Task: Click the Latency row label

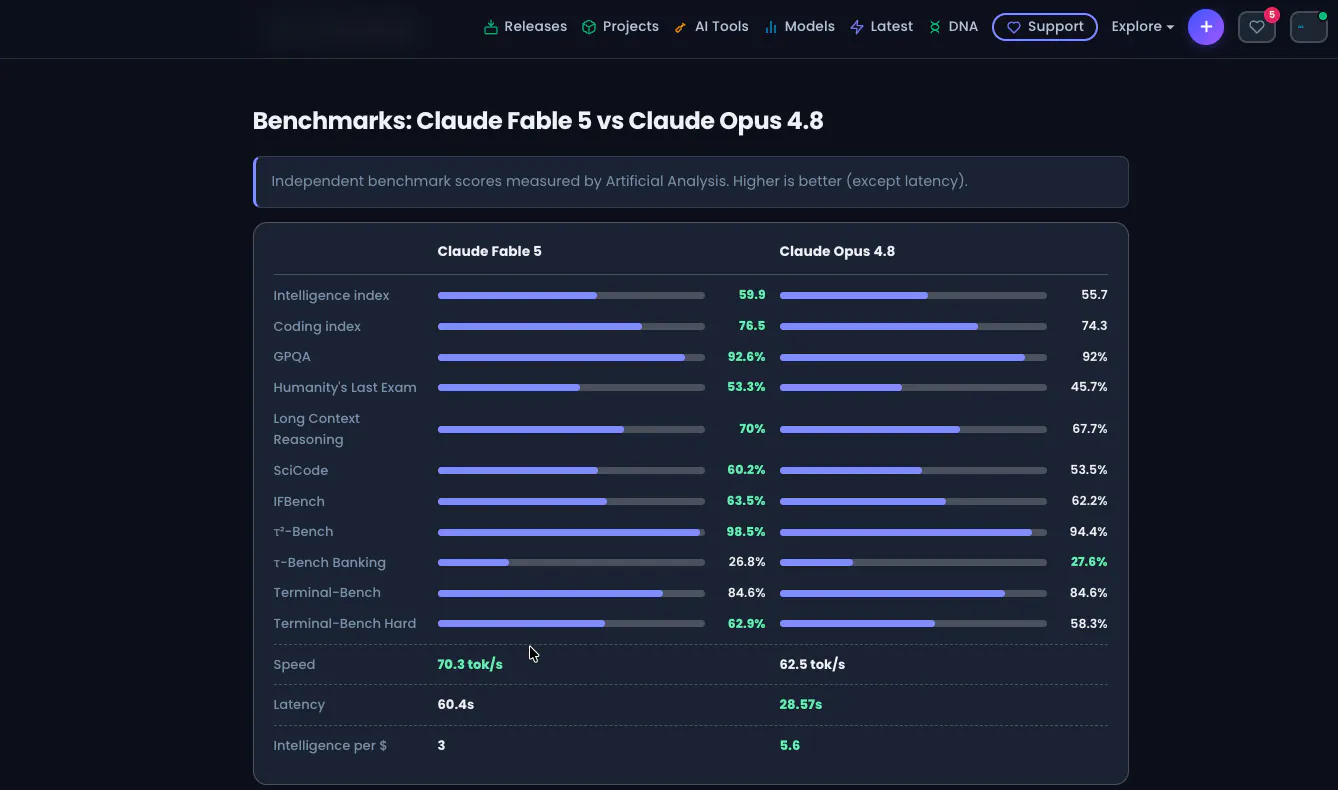Action: (299, 705)
